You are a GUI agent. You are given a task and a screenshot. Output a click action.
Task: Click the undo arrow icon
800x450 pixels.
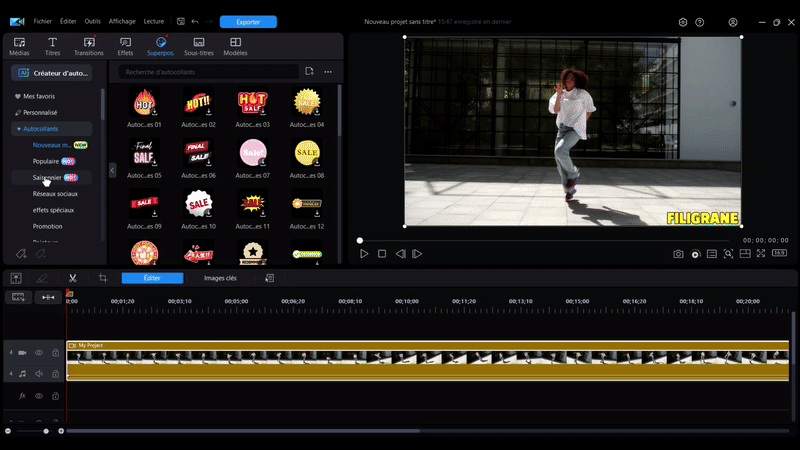(x=195, y=21)
